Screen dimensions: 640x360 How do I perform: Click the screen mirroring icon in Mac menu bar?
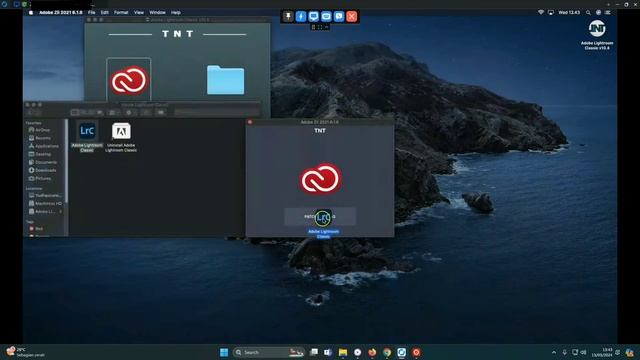tap(551, 13)
